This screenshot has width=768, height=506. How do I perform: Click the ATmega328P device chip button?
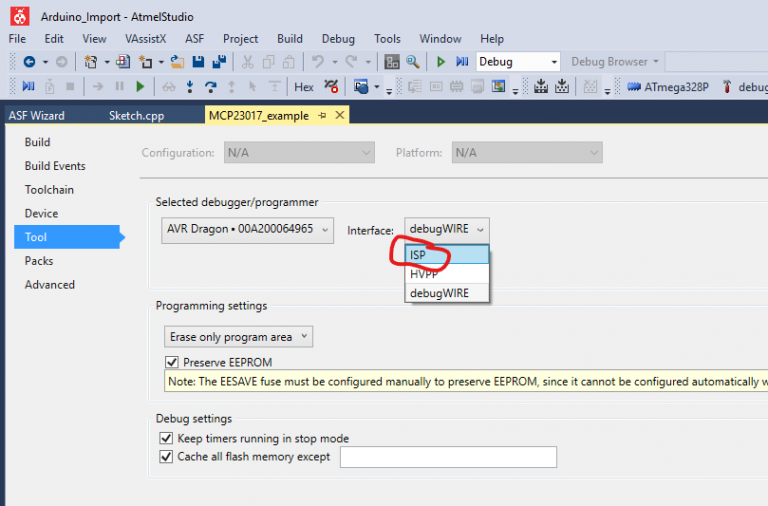(670, 87)
